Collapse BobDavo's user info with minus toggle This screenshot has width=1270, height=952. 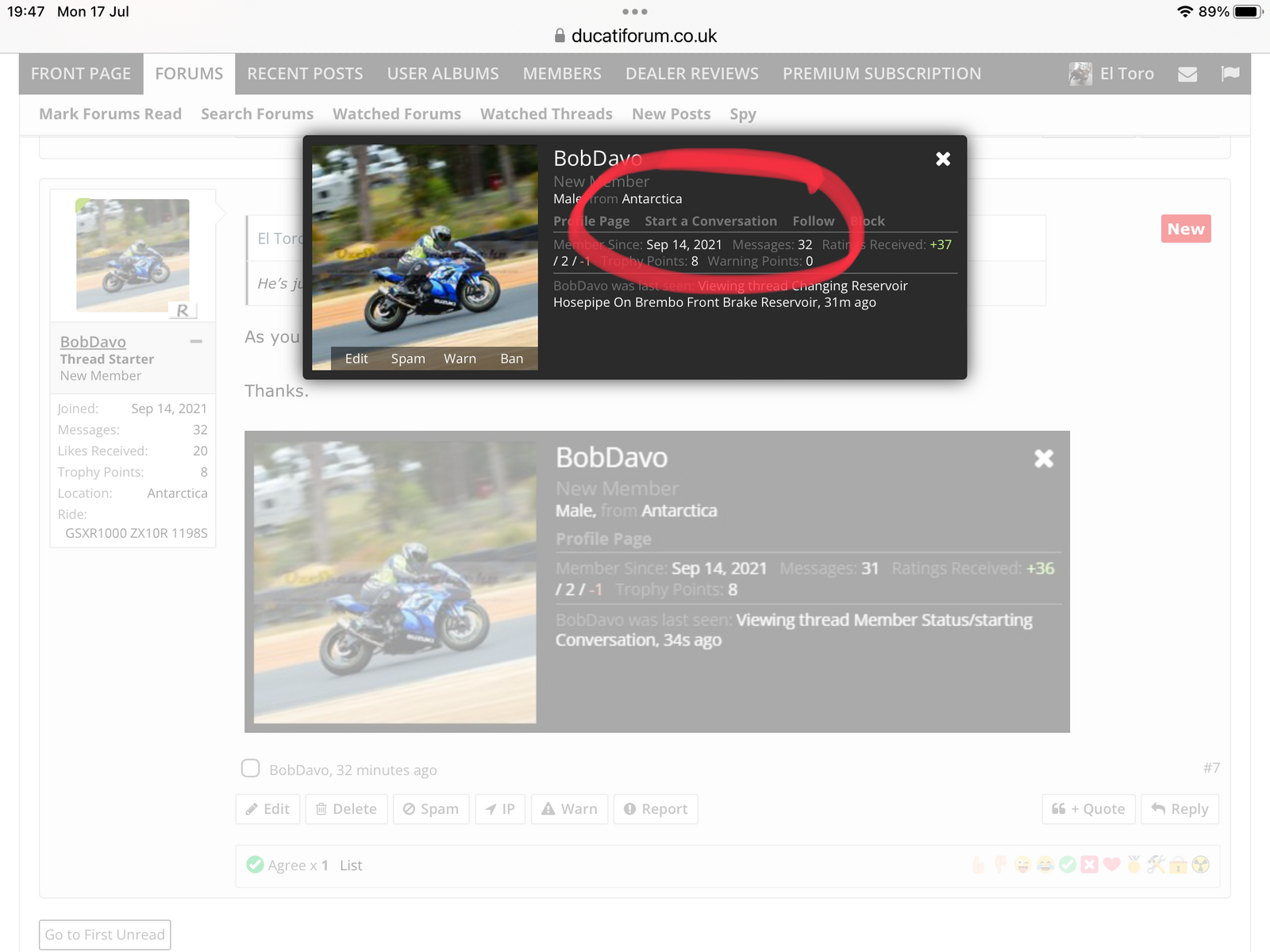196,341
